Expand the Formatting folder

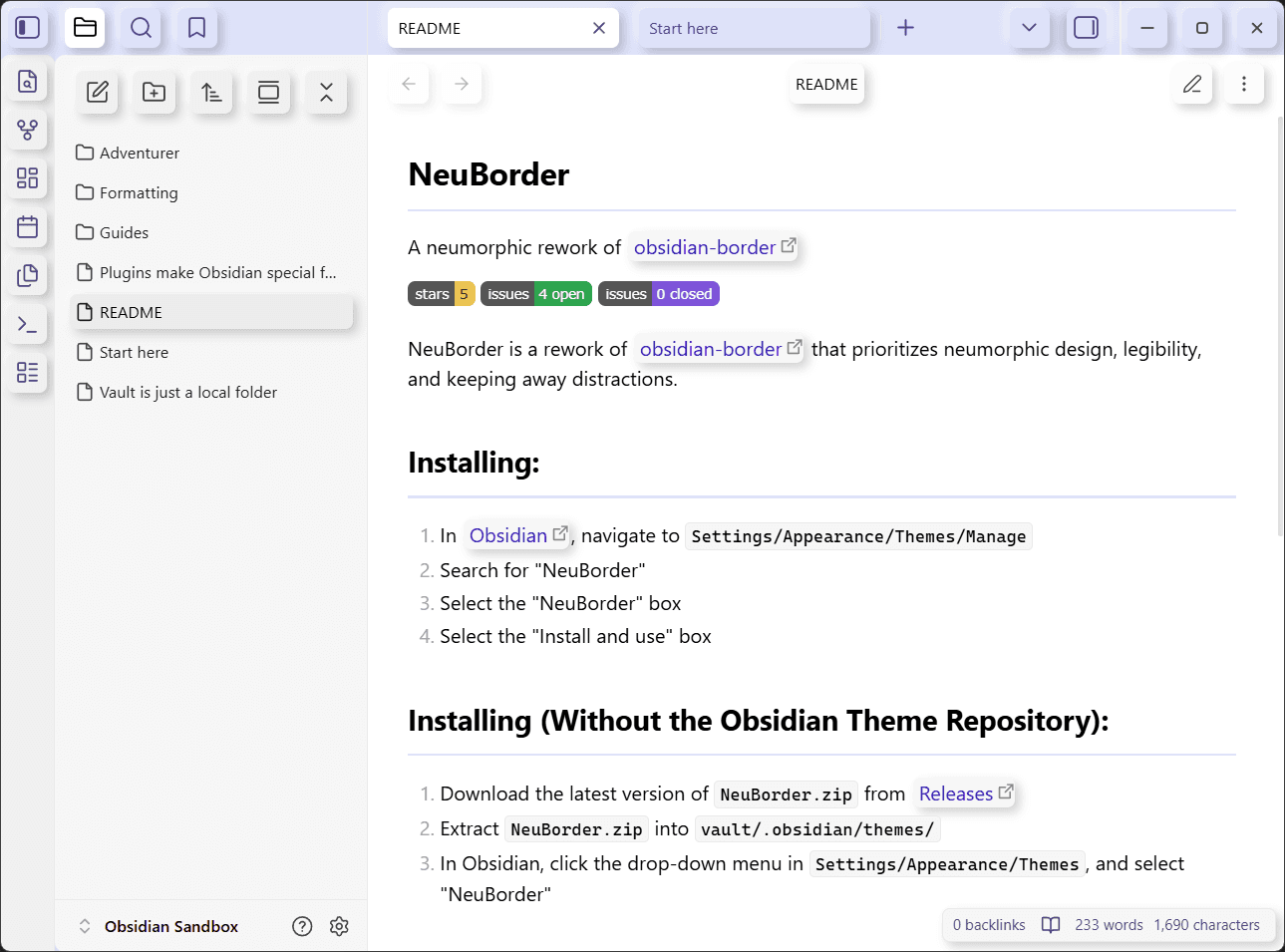(212, 192)
